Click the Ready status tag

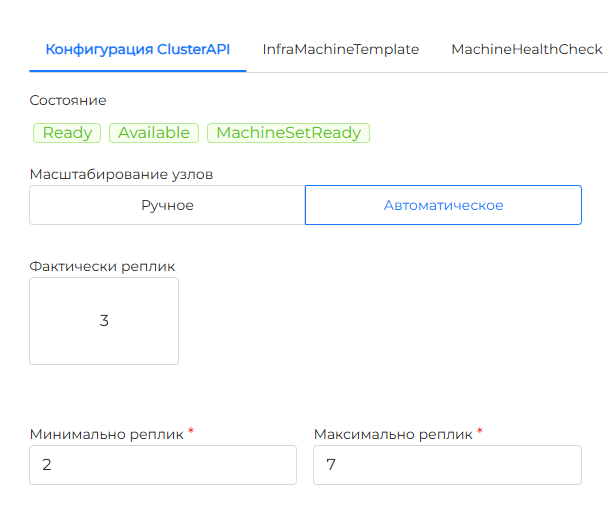[68, 133]
